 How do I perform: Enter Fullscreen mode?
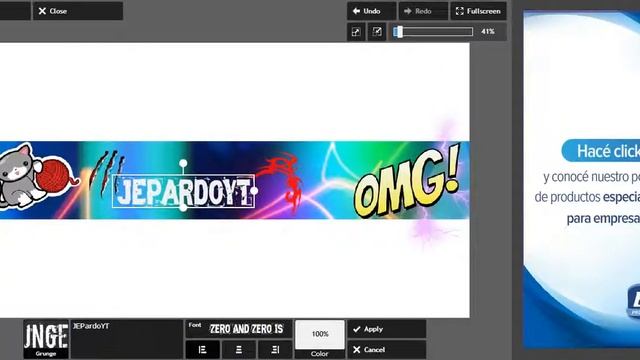(478, 11)
